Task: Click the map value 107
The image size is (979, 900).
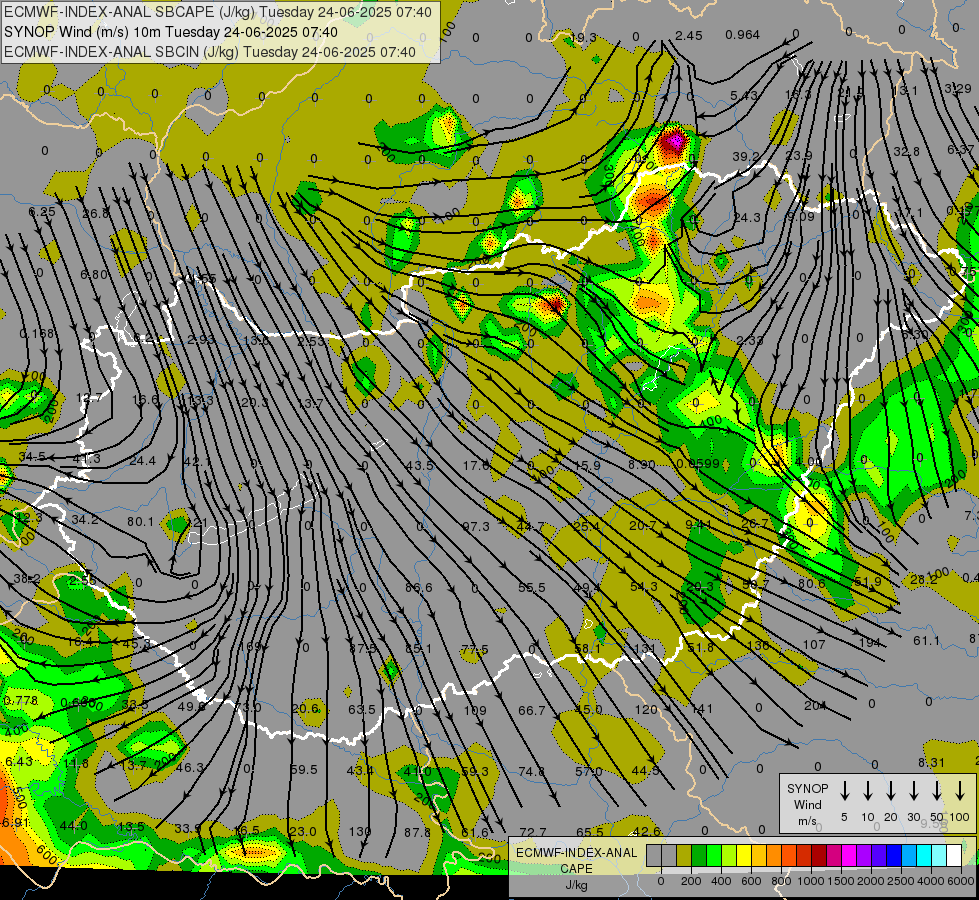Action: [x=814, y=645]
